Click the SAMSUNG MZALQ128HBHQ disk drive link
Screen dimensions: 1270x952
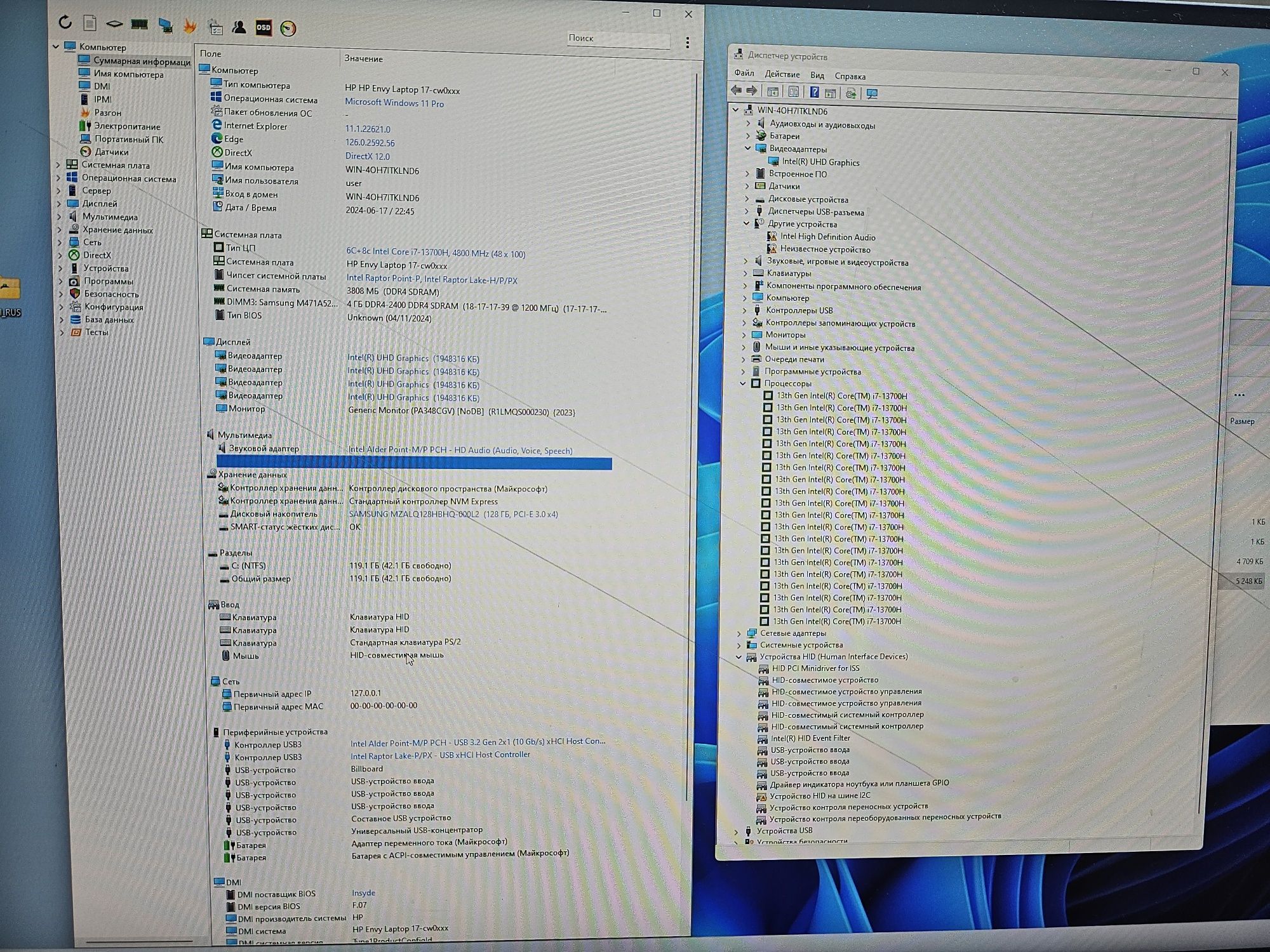(453, 514)
